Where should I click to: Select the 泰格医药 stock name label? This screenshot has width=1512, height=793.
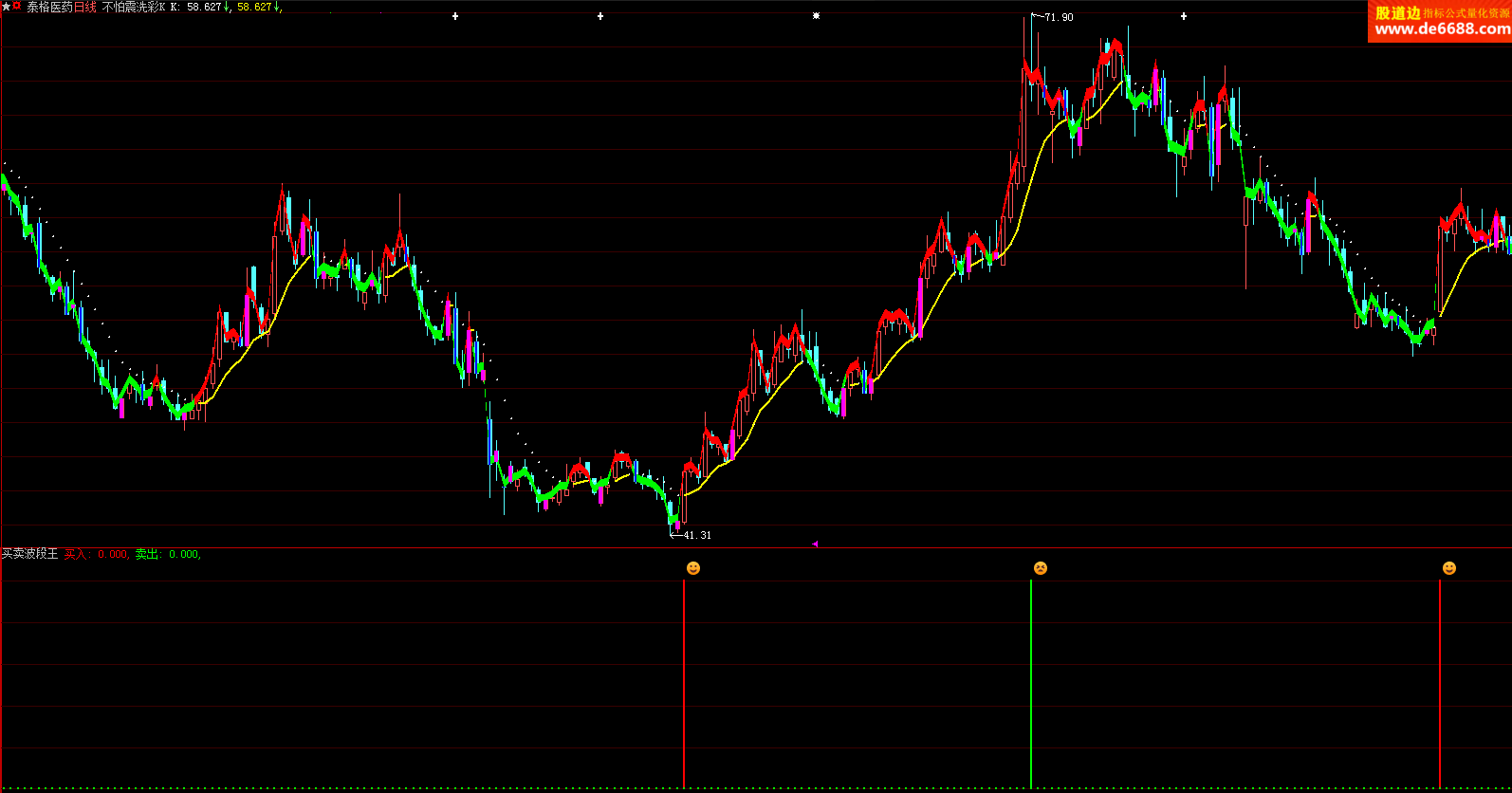[x=49, y=7]
